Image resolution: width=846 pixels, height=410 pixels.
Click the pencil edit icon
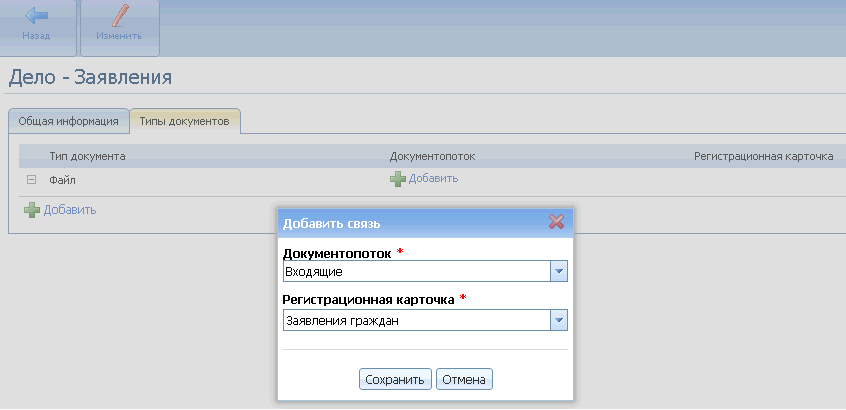(119, 16)
